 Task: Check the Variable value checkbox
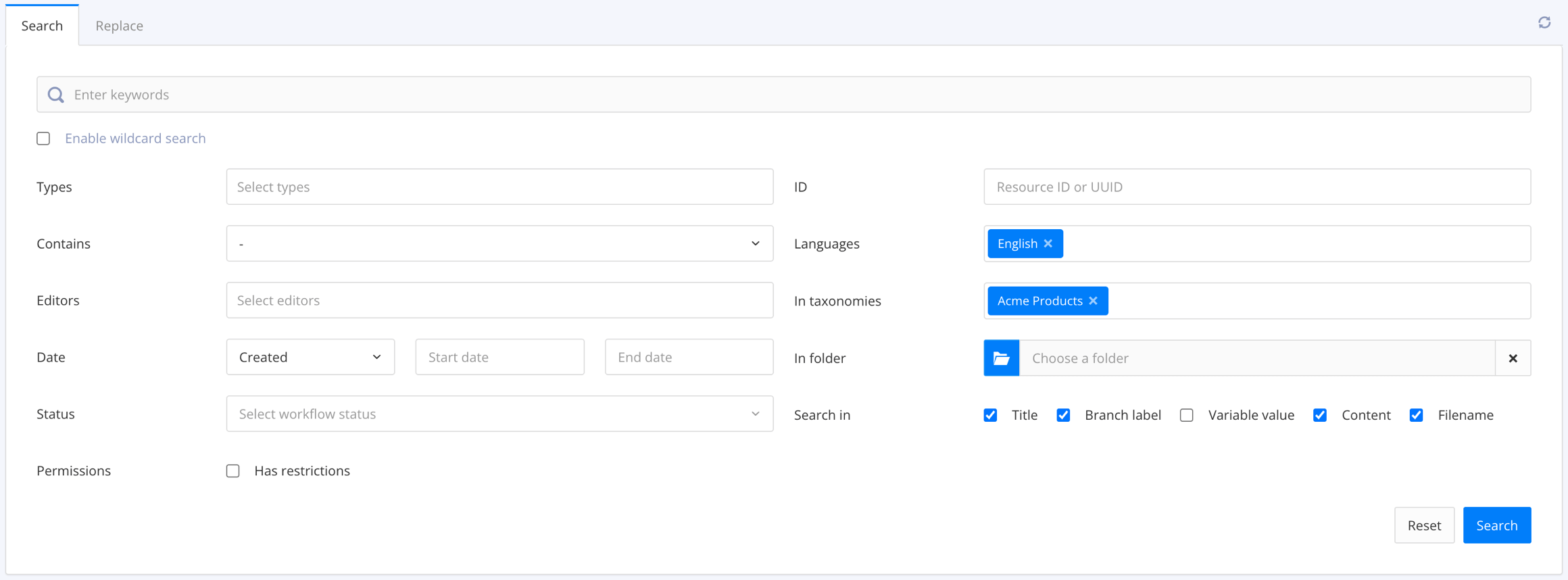(x=1187, y=415)
